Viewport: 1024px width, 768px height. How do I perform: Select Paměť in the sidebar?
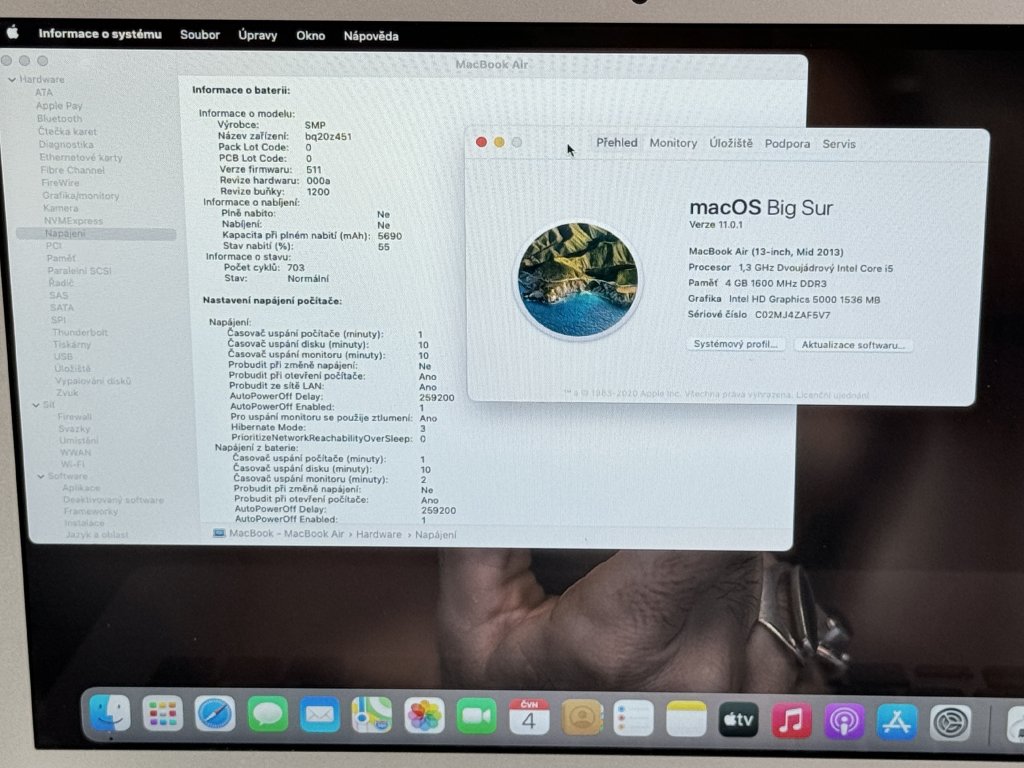click(61, 258)
